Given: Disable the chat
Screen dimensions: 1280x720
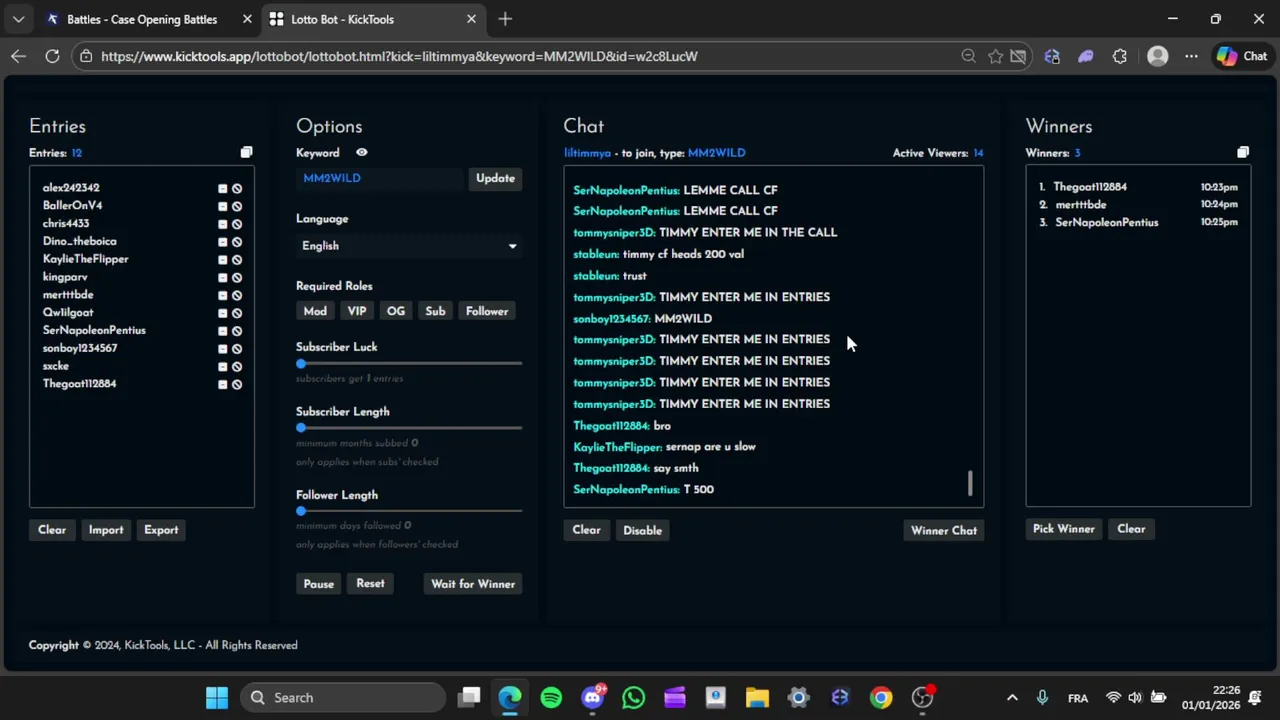Looking at the screenshot, I should (642, 530).
